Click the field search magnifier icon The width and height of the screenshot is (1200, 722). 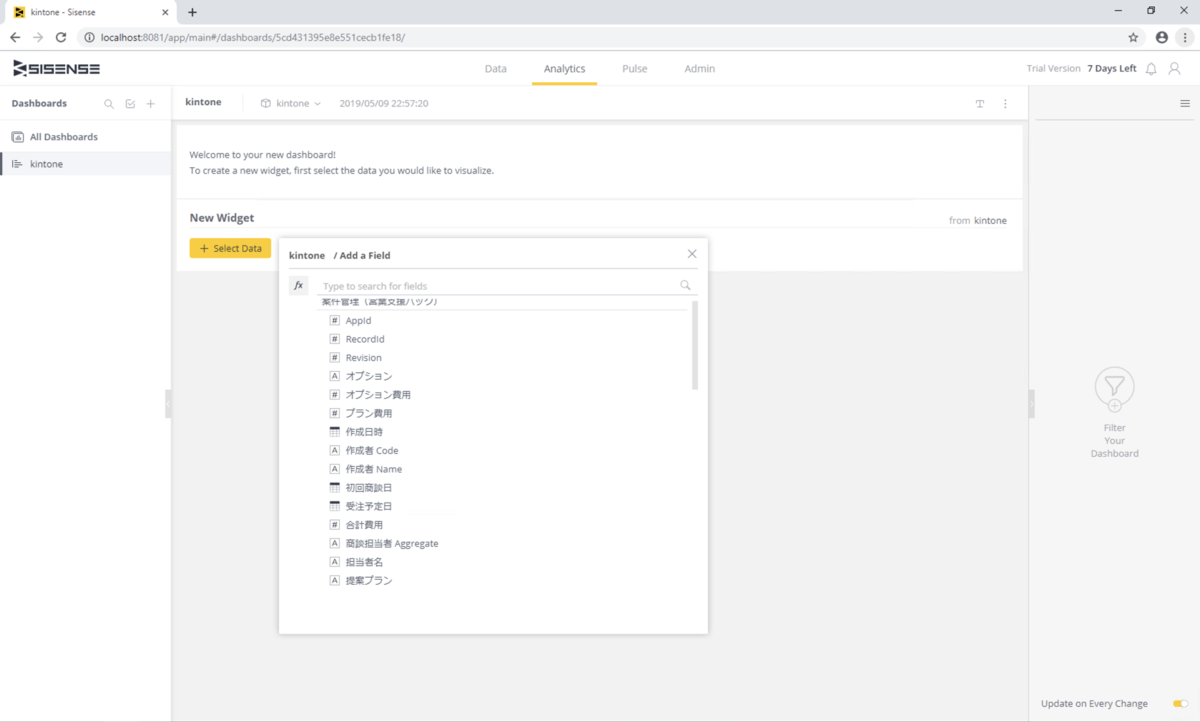(x=686, y=285)
